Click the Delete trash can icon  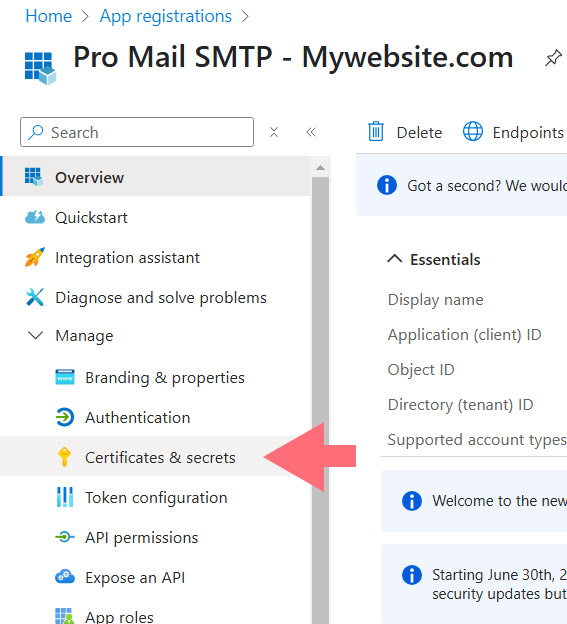pos(376,132)
